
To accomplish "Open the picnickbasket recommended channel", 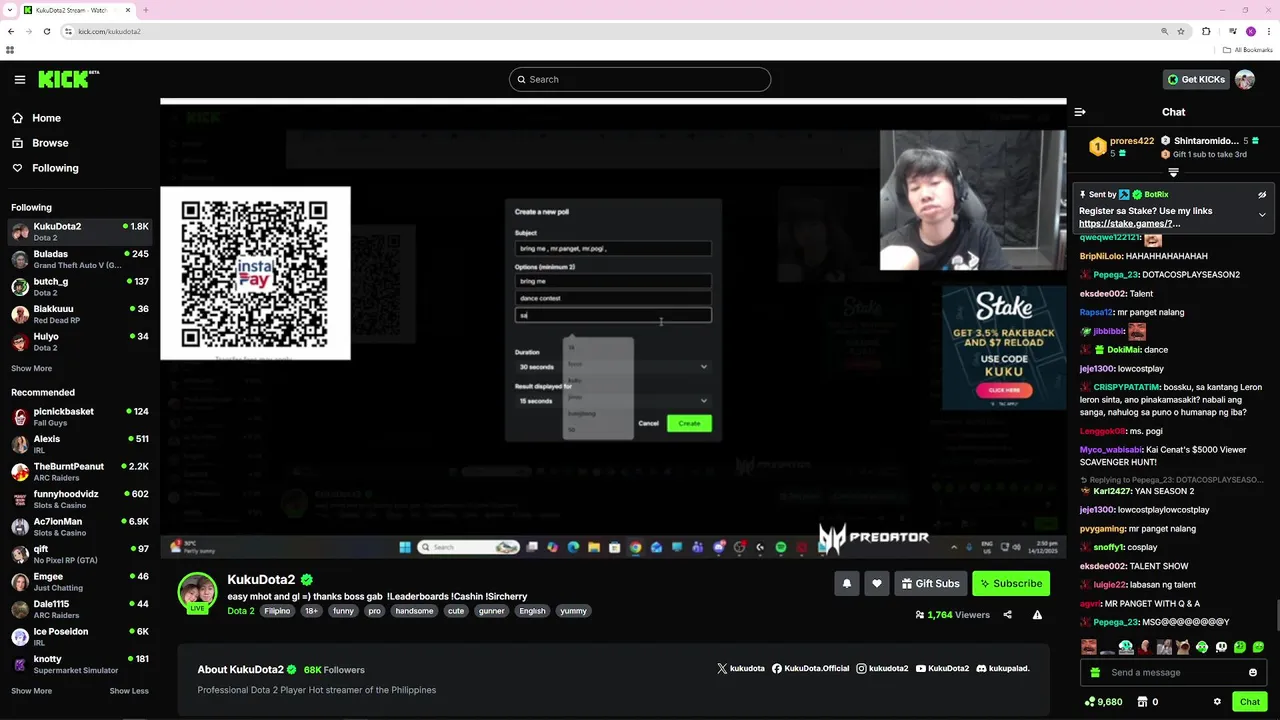I will 80,417.
